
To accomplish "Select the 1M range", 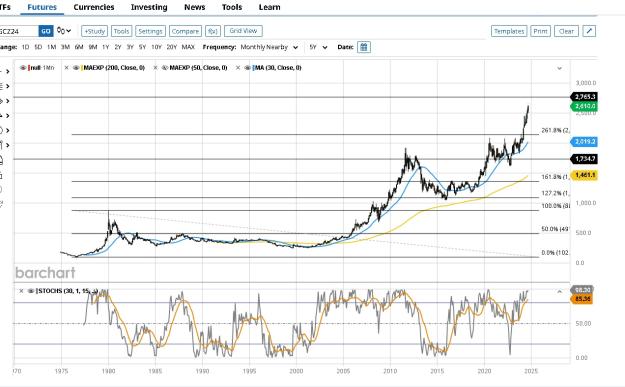I will click(x=51, y=47).
